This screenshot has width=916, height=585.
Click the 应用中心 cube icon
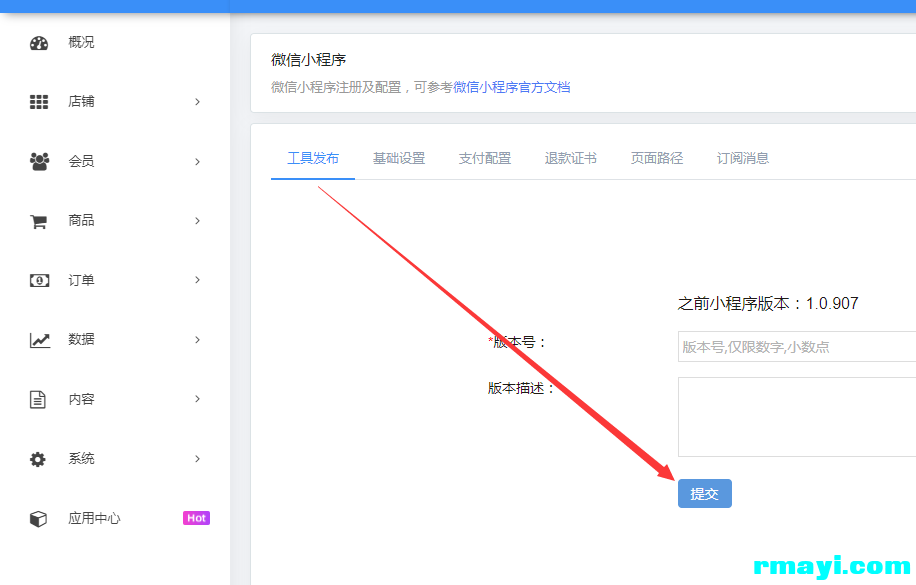click(39, 518)
